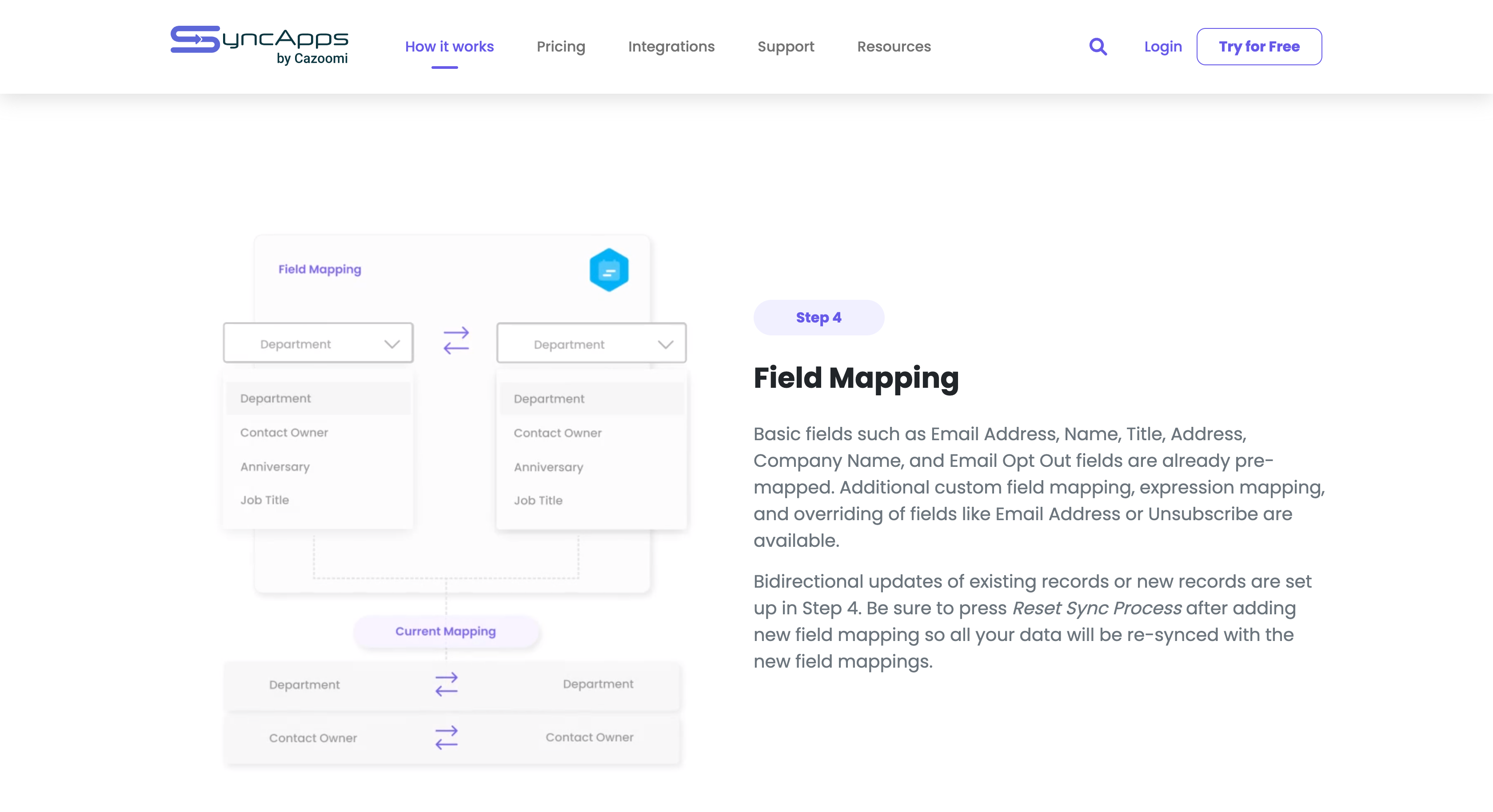Select Contact Owner in left dropdown list

[284, 432]
